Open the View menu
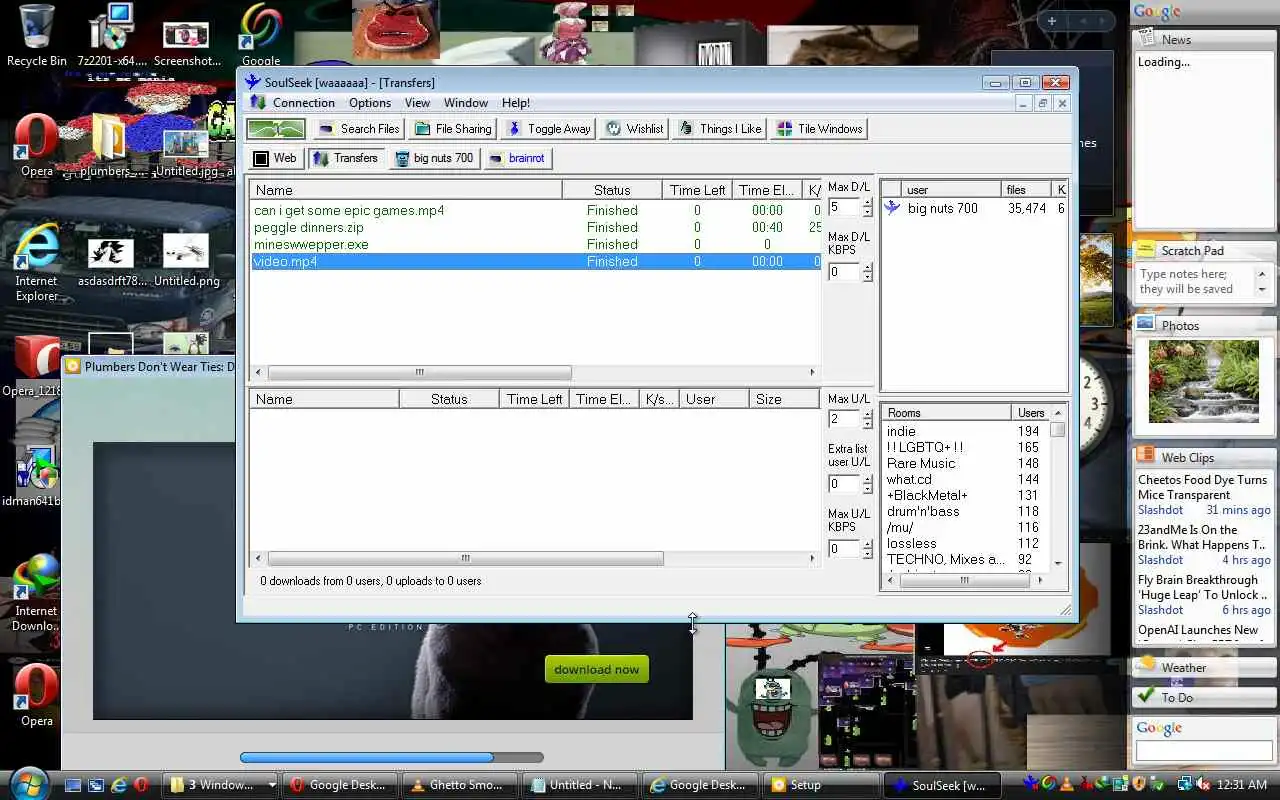This screenshot has width=1280, height=800. coord(417,103)
